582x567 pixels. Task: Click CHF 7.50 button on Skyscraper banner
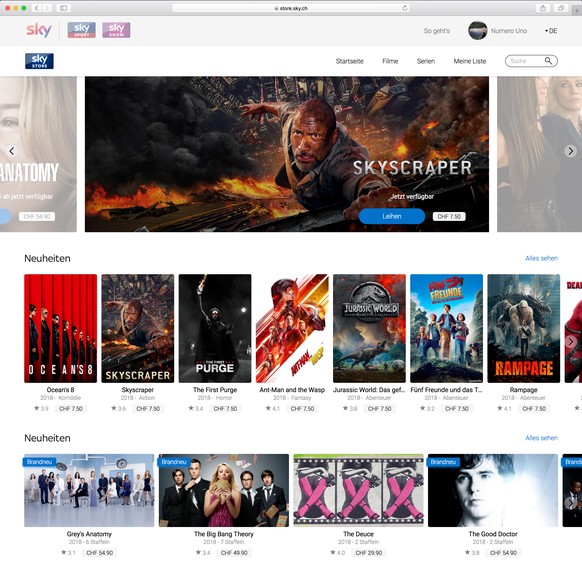coord(449,216)
